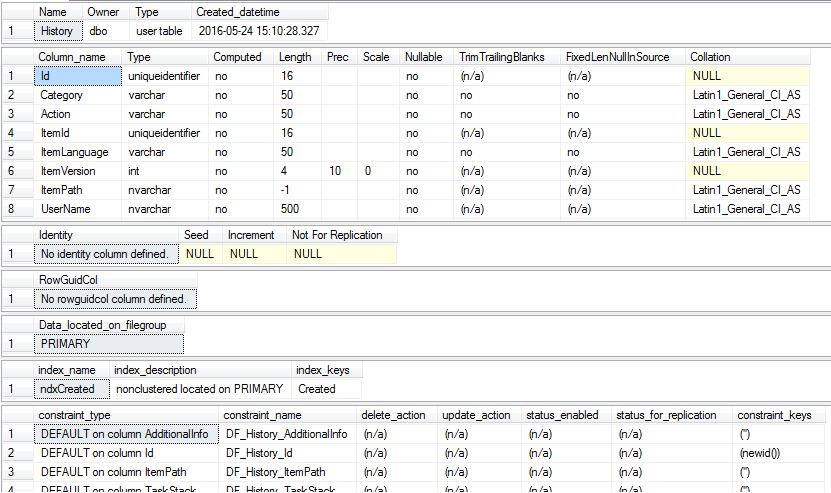Image resolution: width=831 pixels, height=493 pixels.
Task: Click the NULL collation cell in Id row
Action: click(x=747, y=76)
